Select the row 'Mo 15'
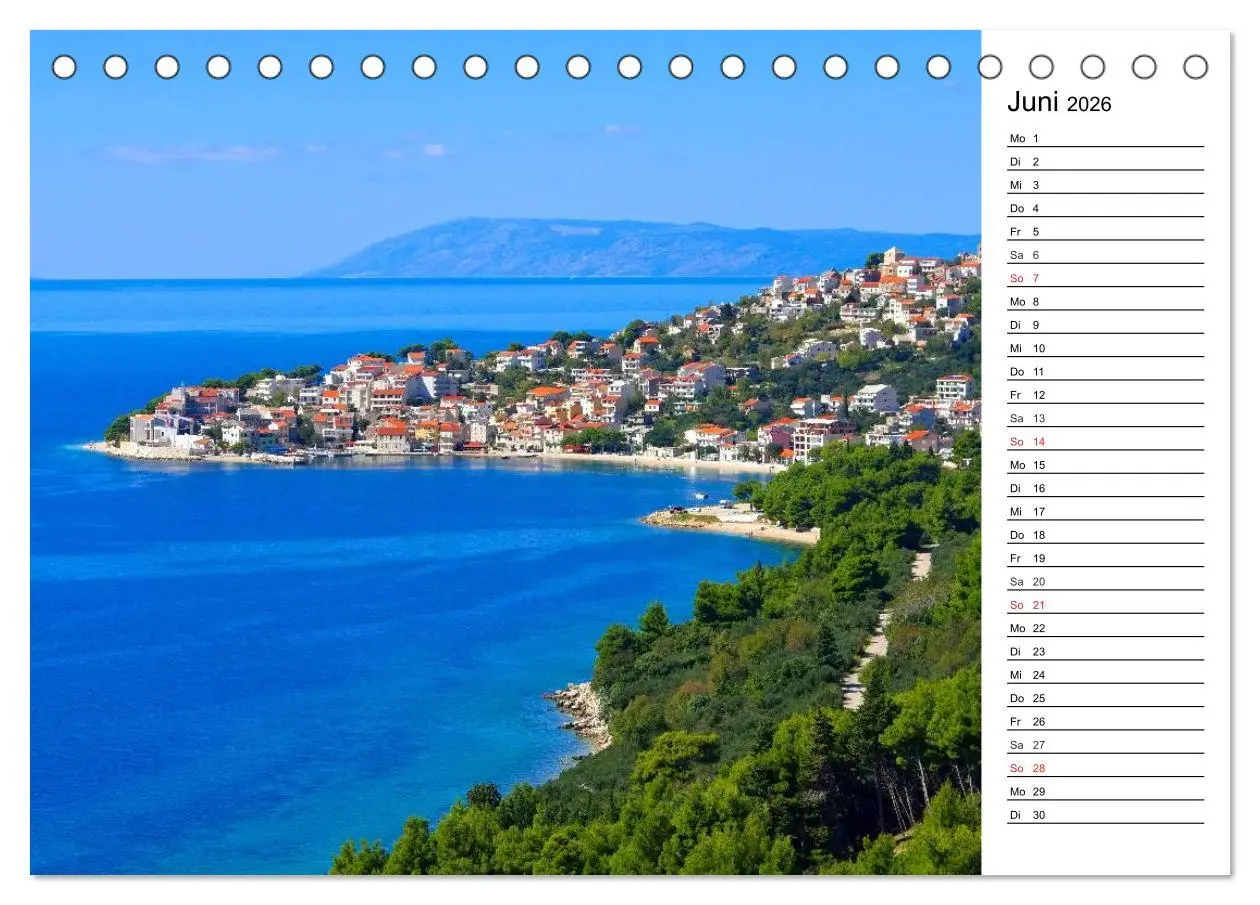 tap(1105, 465)
